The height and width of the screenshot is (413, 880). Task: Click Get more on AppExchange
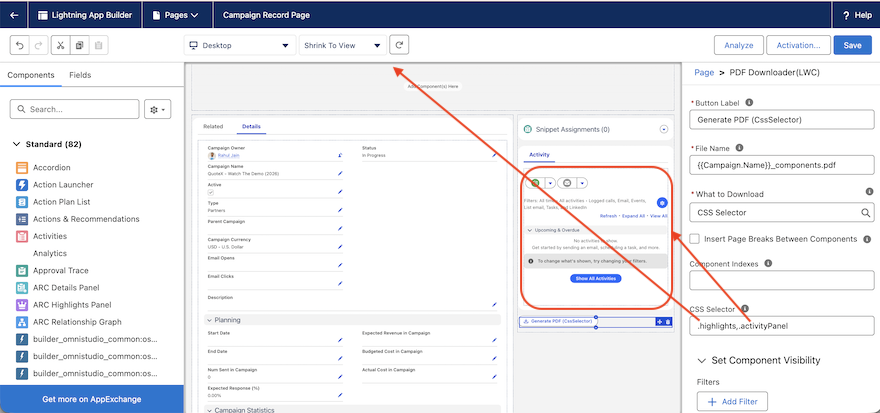(x=91, y=399)
